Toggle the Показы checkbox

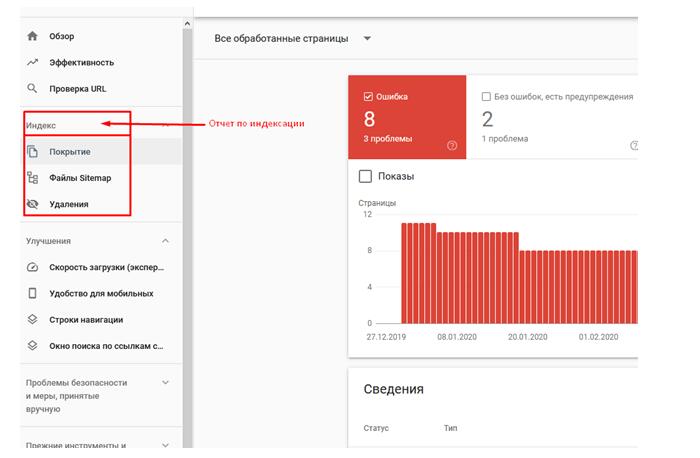coord(365,177)
